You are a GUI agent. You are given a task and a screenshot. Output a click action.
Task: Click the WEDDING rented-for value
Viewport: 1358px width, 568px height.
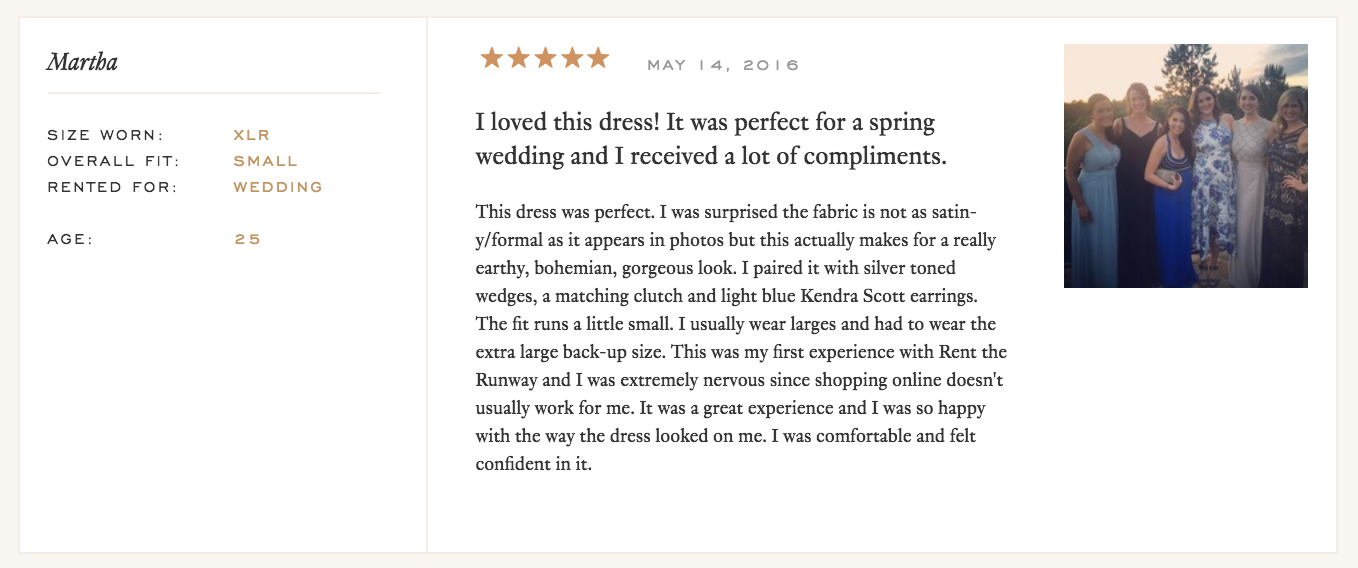[278, 187]
